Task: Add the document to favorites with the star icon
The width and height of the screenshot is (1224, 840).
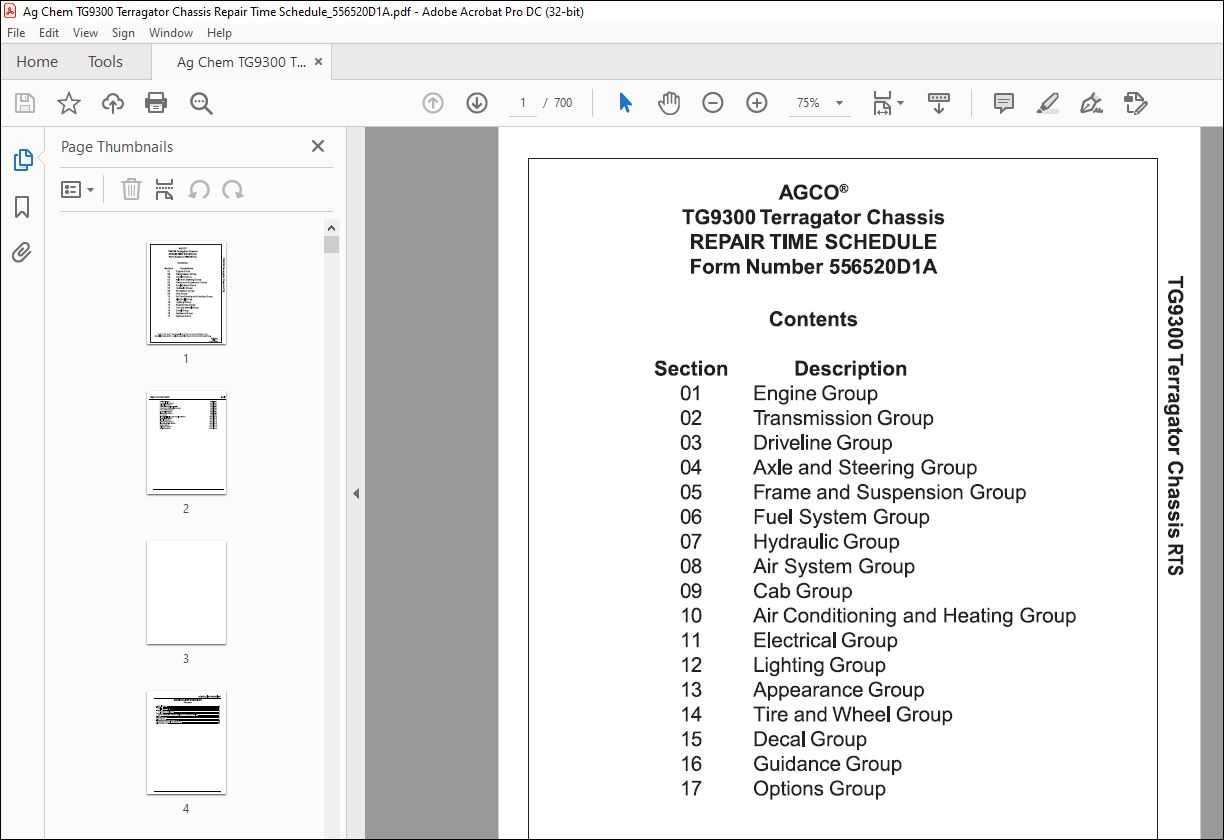Action: 69,103
